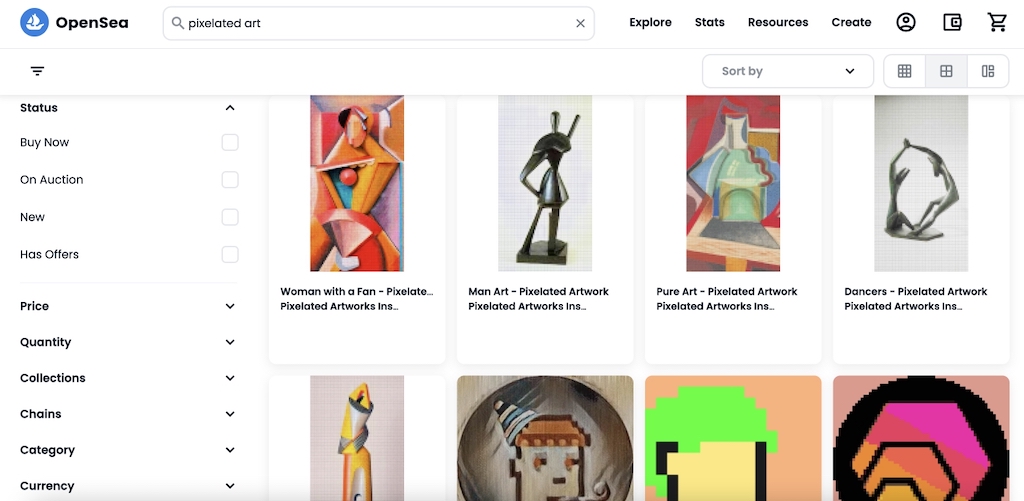Image resolution: width=1024 pixels, height=501 pixels.
Task: Expand the Price filter section
Action: coord(128,306)
